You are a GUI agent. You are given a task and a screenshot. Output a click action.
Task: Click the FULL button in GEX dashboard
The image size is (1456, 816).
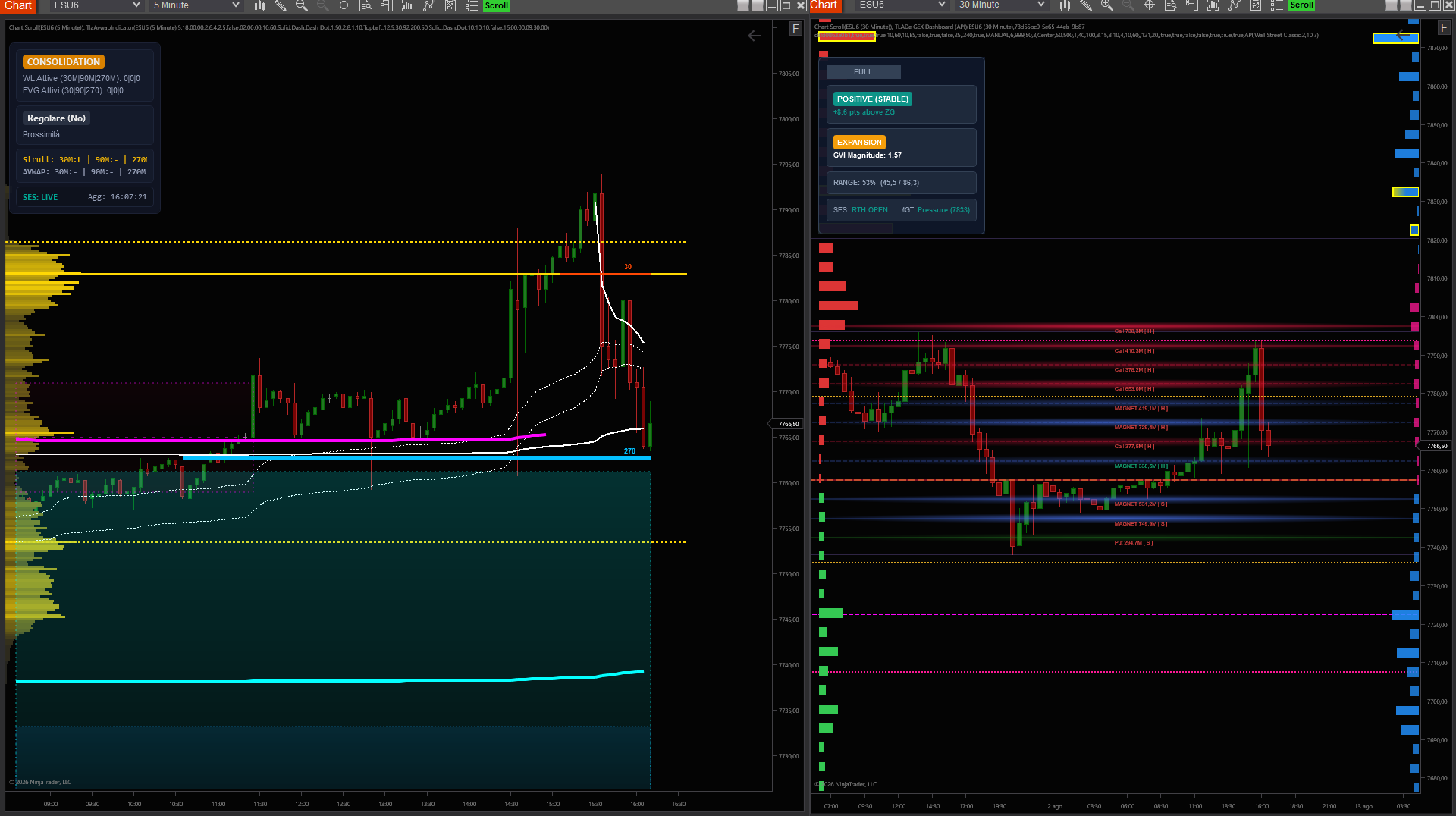point(863,72)
